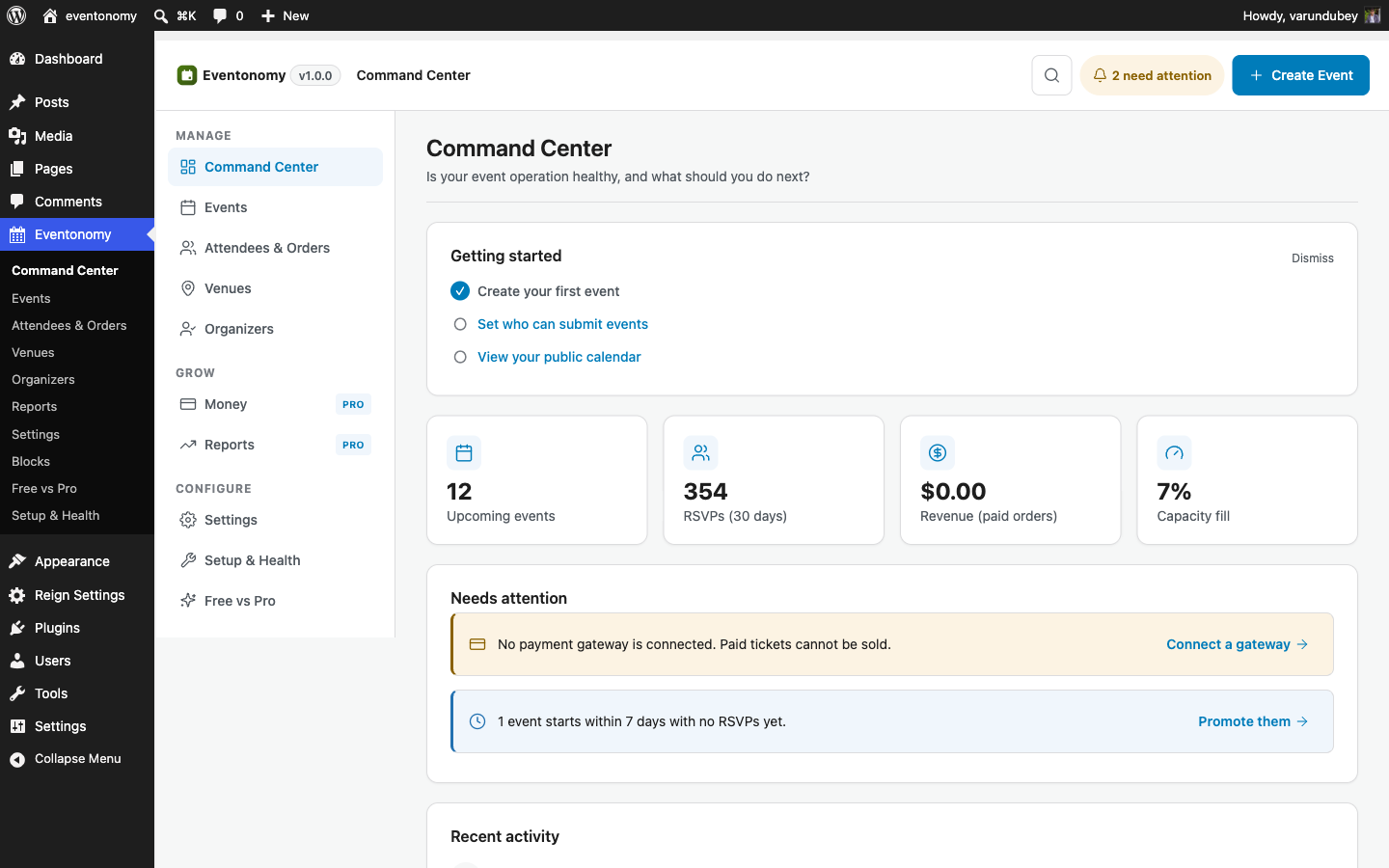Open Reports in the WordPress submenu
The height and width of the screenshot is (868, 1389).
[35, 407]
